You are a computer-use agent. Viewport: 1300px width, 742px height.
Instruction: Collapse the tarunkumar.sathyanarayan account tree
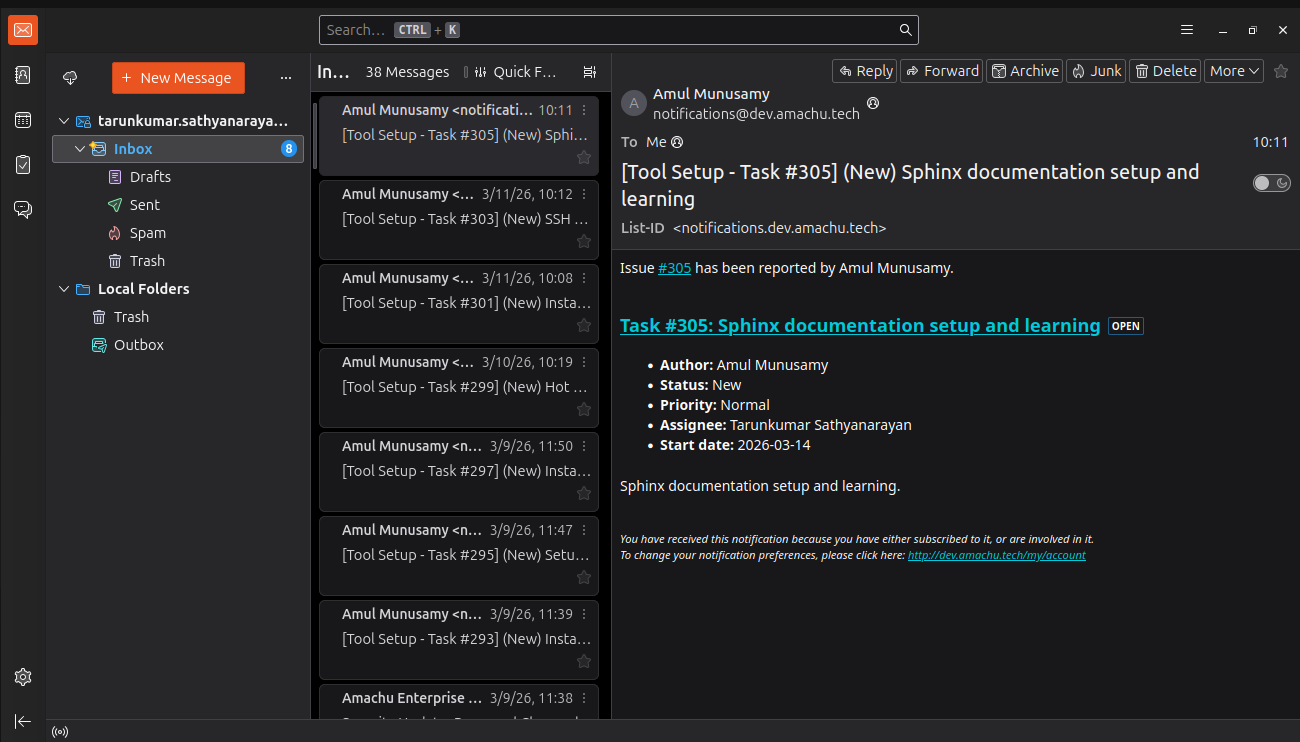coord(64,121)
